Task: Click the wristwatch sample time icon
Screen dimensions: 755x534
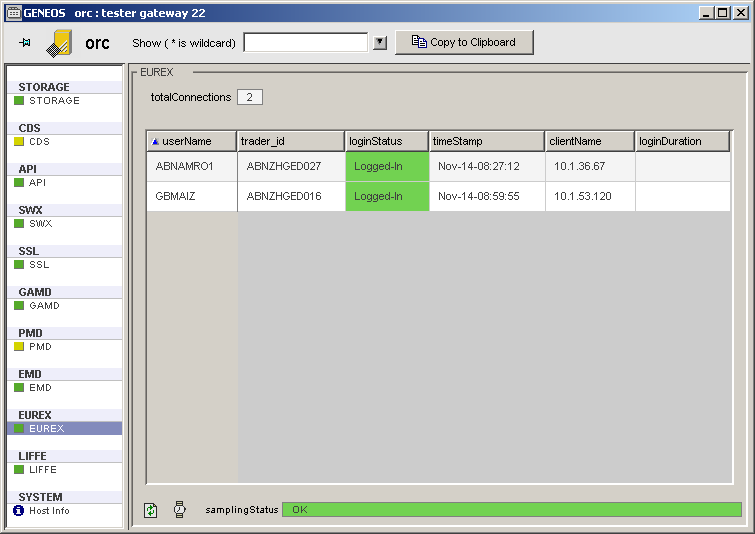Action: click(180, 510)
